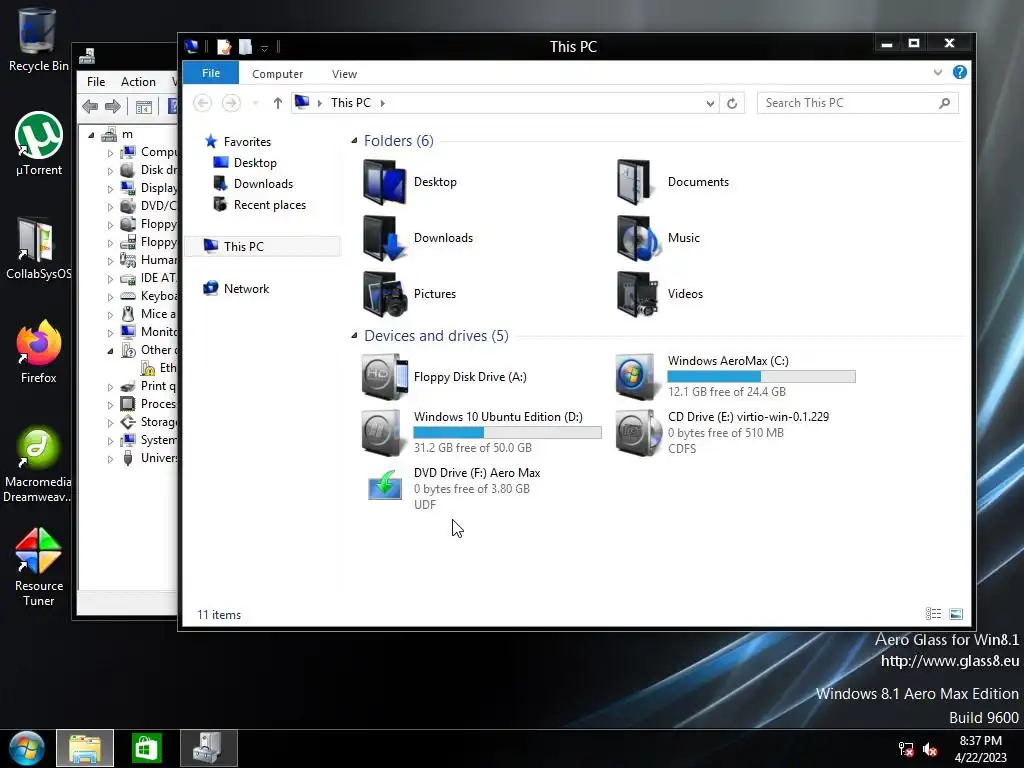This screenshot has width=1024, height=768.
Task: Select Recent places in navigation pane
Action: pyautogui.click(x=270, y=205)
